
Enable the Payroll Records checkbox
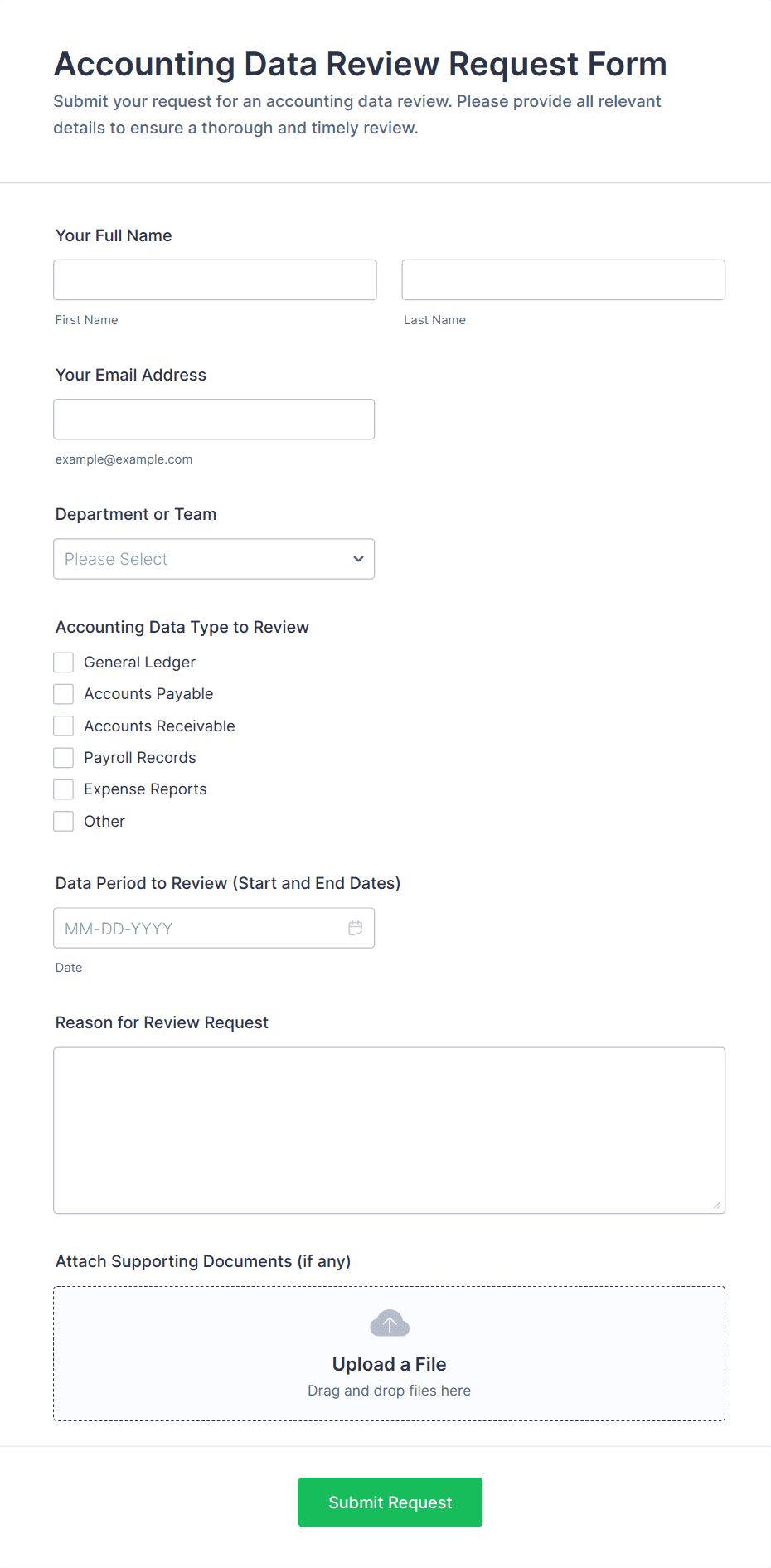click(x=63, y=757)
